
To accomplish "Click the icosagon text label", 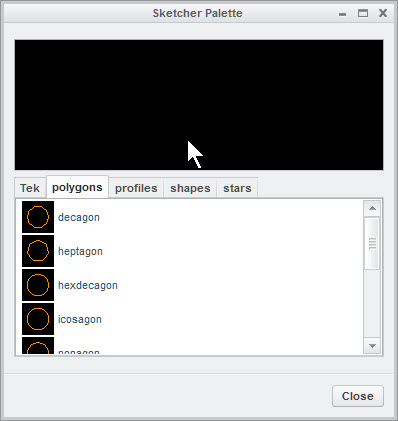I will pos(80,319).
